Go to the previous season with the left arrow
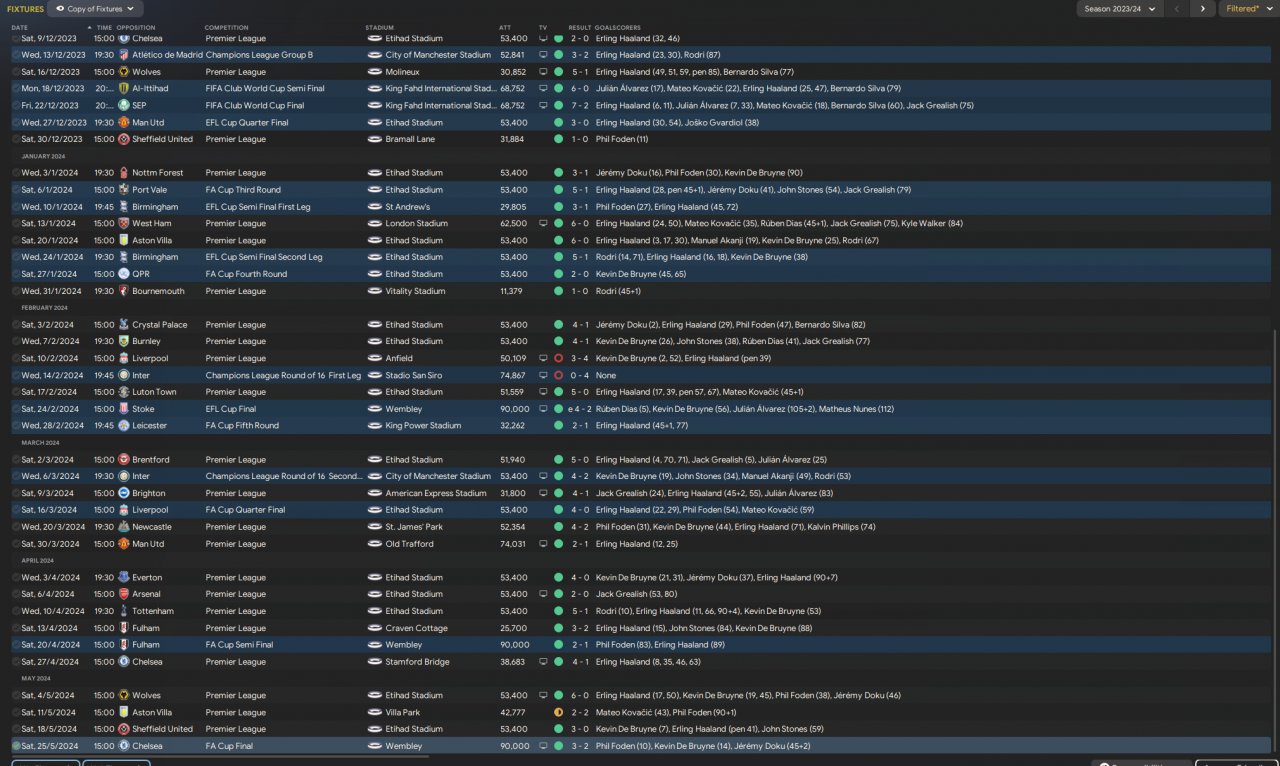This screenshot has width=1280, height=766. pos(1177,9)
